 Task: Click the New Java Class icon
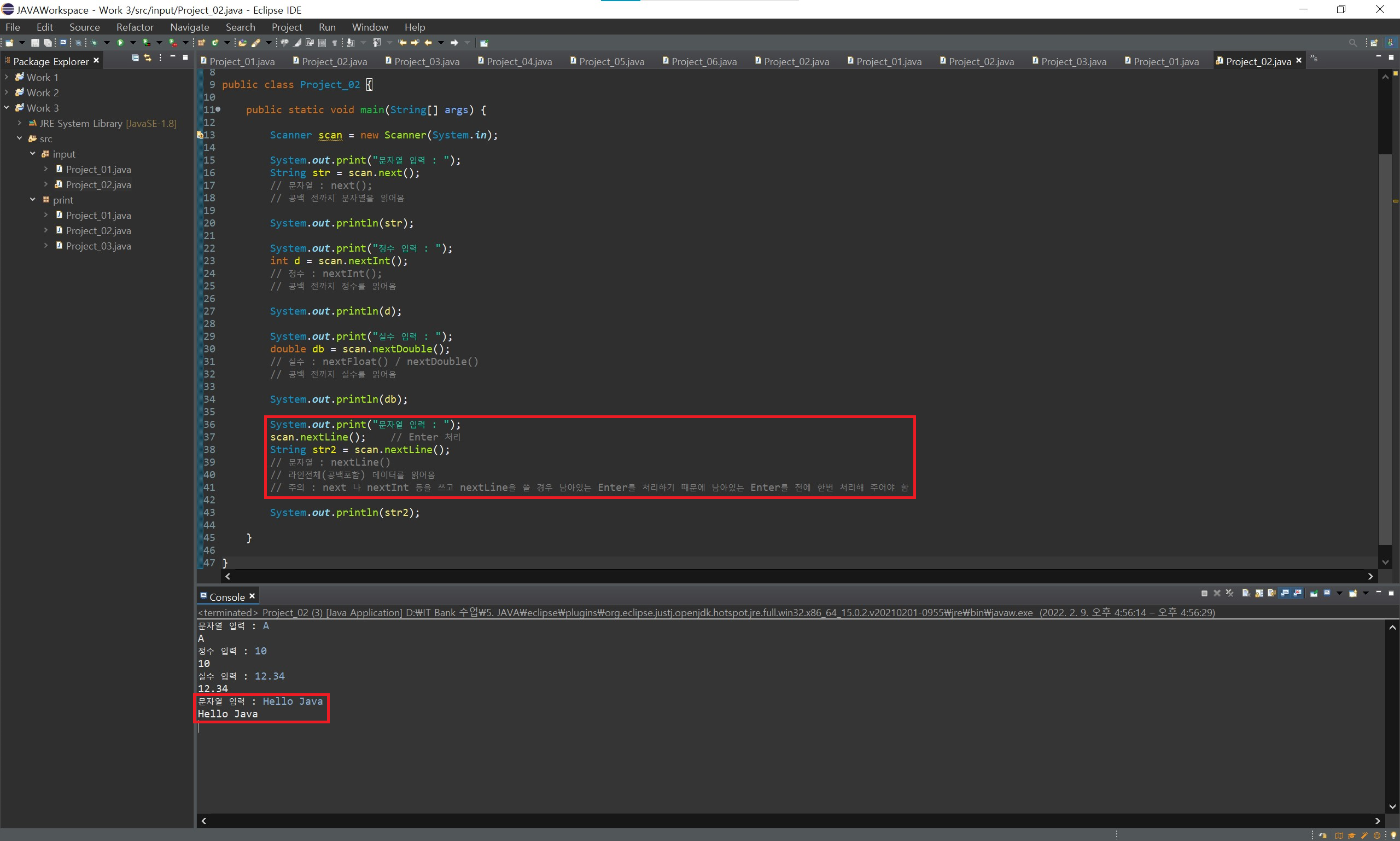coord(214,43)
